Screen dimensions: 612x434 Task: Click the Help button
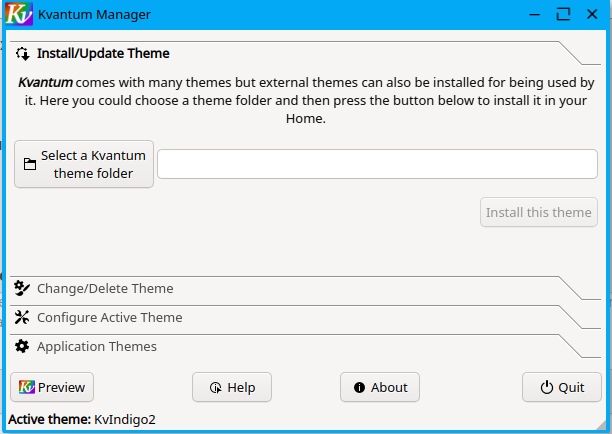coord(232,387)
